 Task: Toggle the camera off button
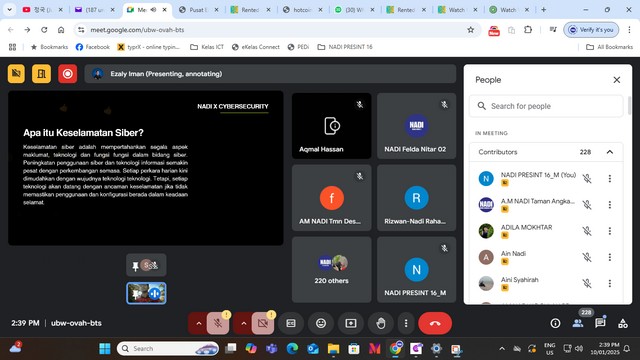(263, 323)
